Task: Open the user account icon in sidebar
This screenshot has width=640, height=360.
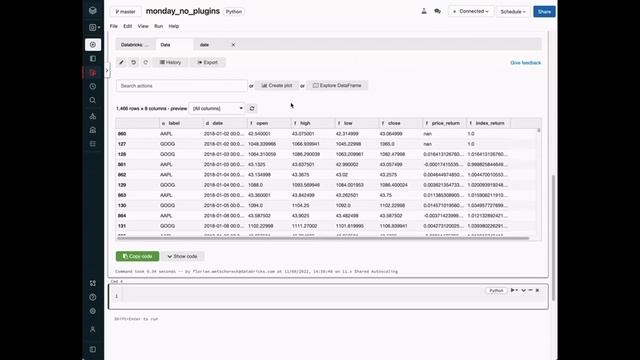Action: coord(93,329)
